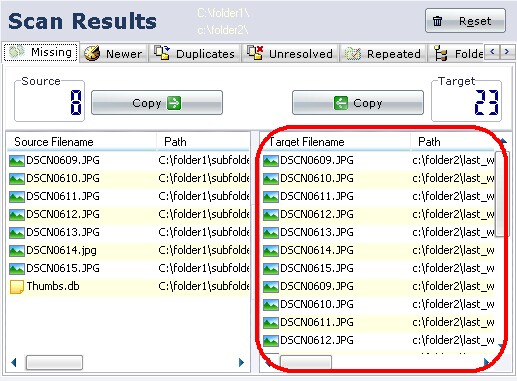The width and height of the screenshot is (517, 381).
Task: Select DSCN0614.jpg in source list
Action: (x=61, y=250)
